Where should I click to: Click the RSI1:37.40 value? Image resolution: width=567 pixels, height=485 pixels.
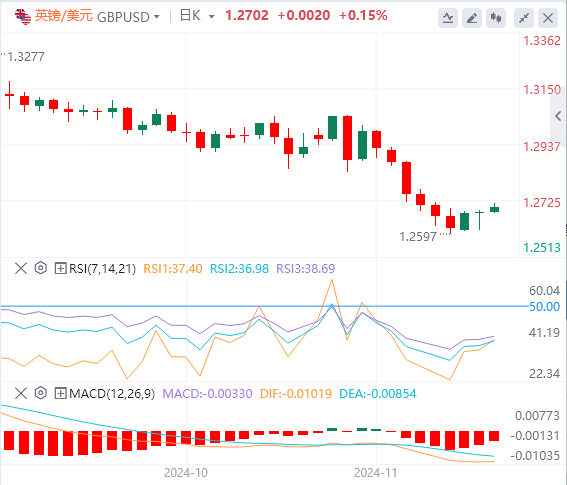coord(173,269)
